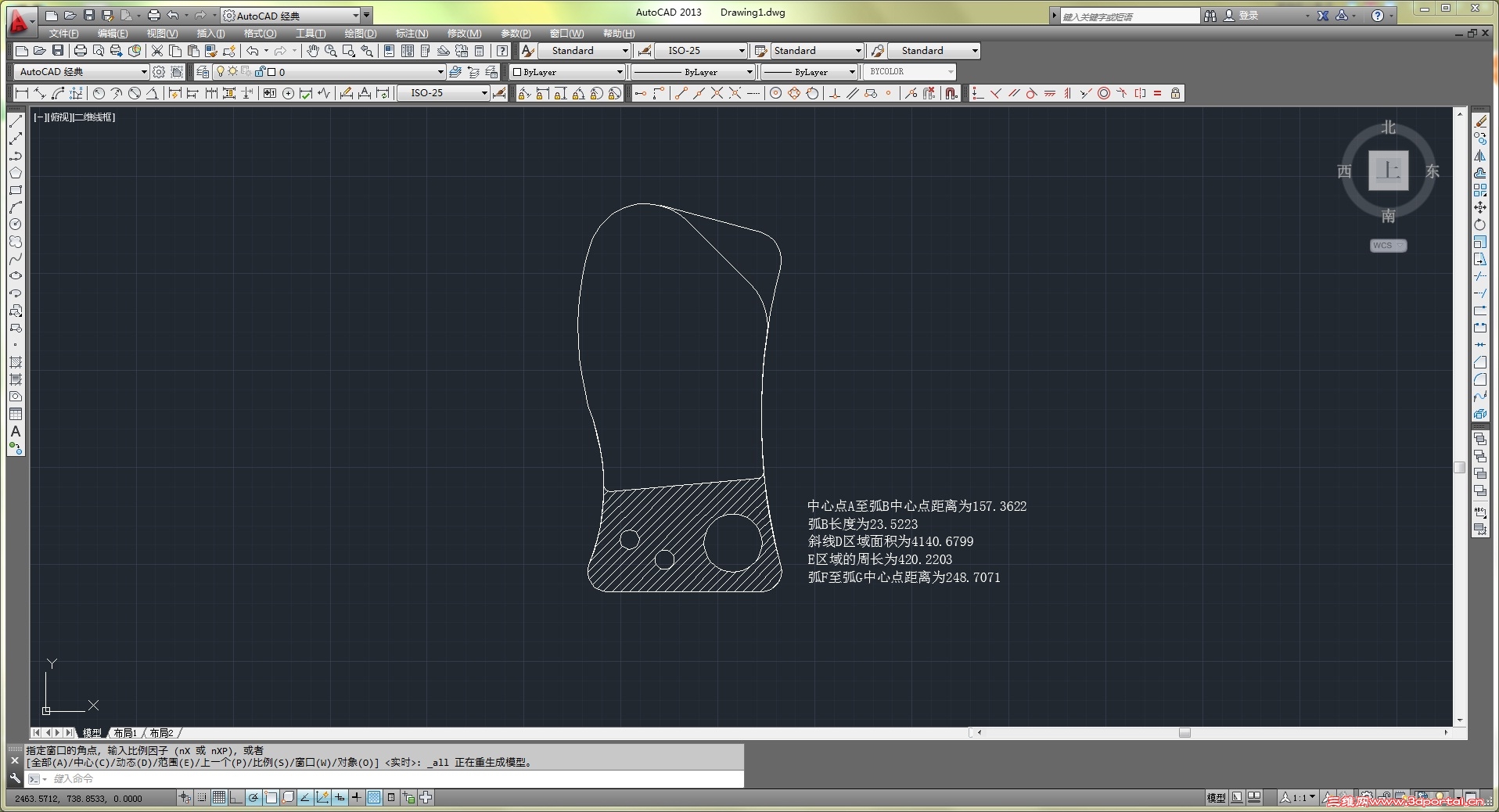Click the viewport label [-][俯视][二维线框]
This screenshot has width=1499, height=812.
[74, 117]
